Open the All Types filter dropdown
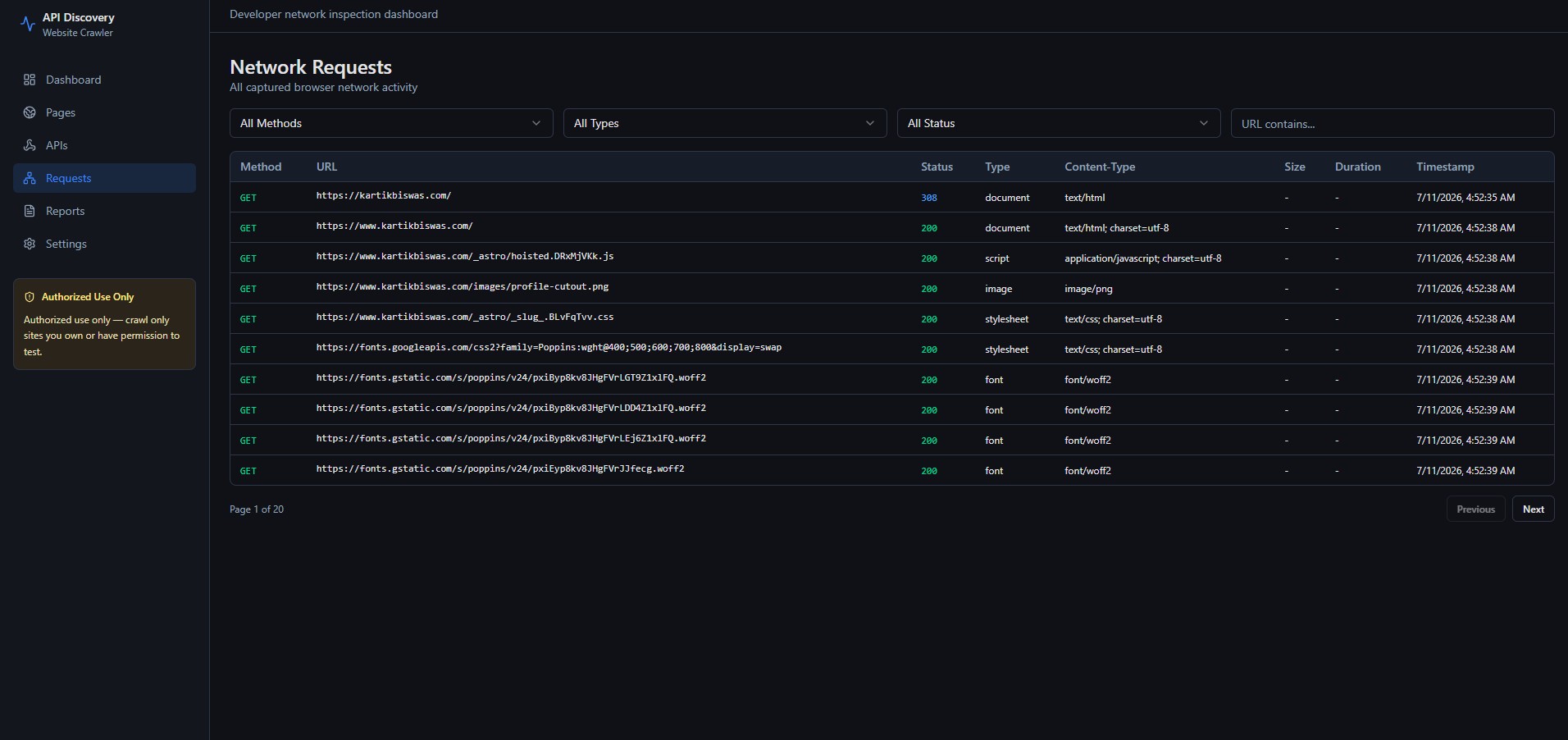The image size is (1568, 740). coord(725,123)
